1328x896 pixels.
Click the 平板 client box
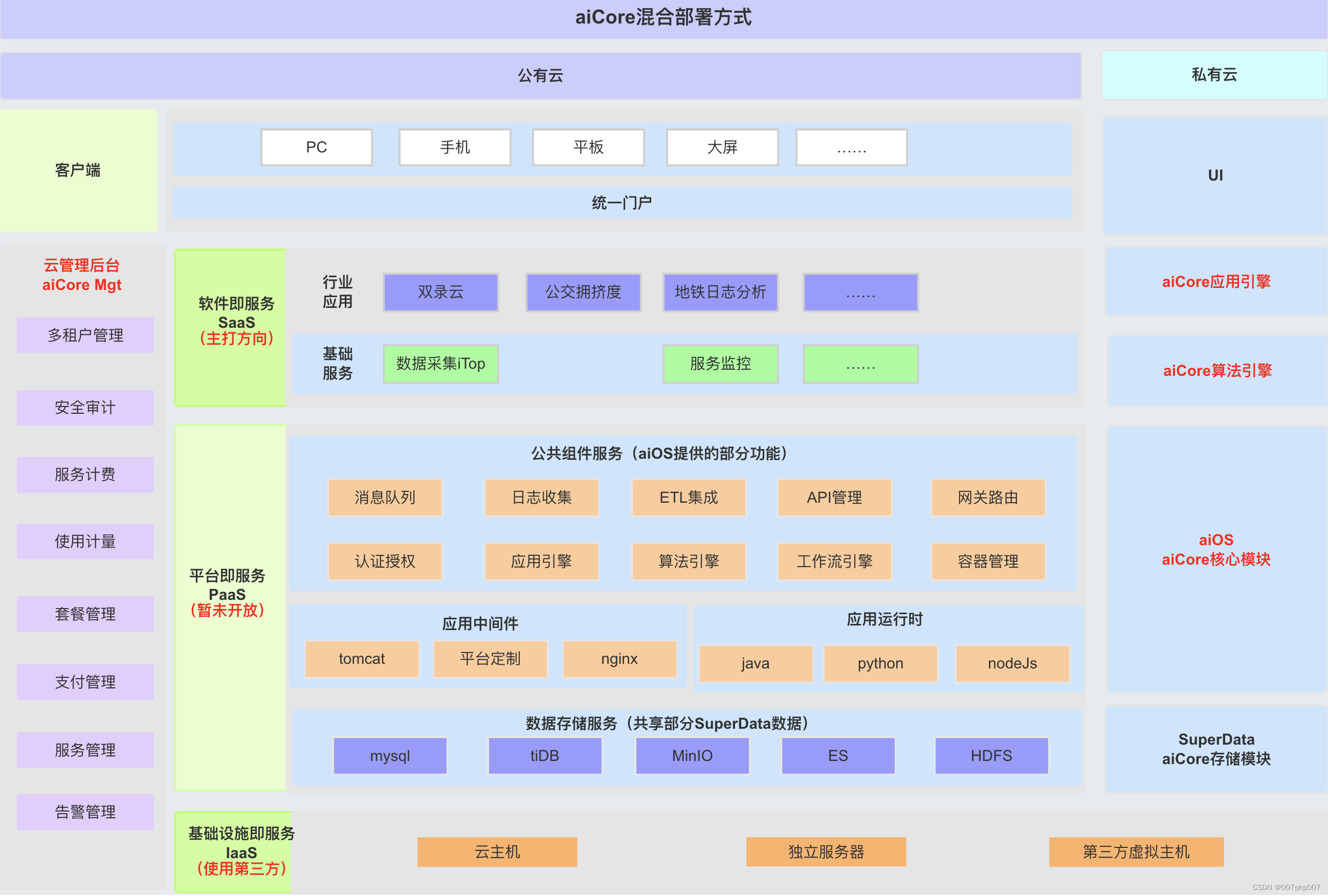pyautogui.click(x=589, y=147)
